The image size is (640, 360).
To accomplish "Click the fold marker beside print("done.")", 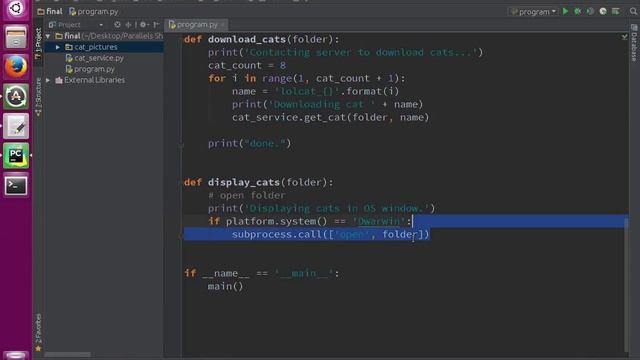I will coord(181,145).
